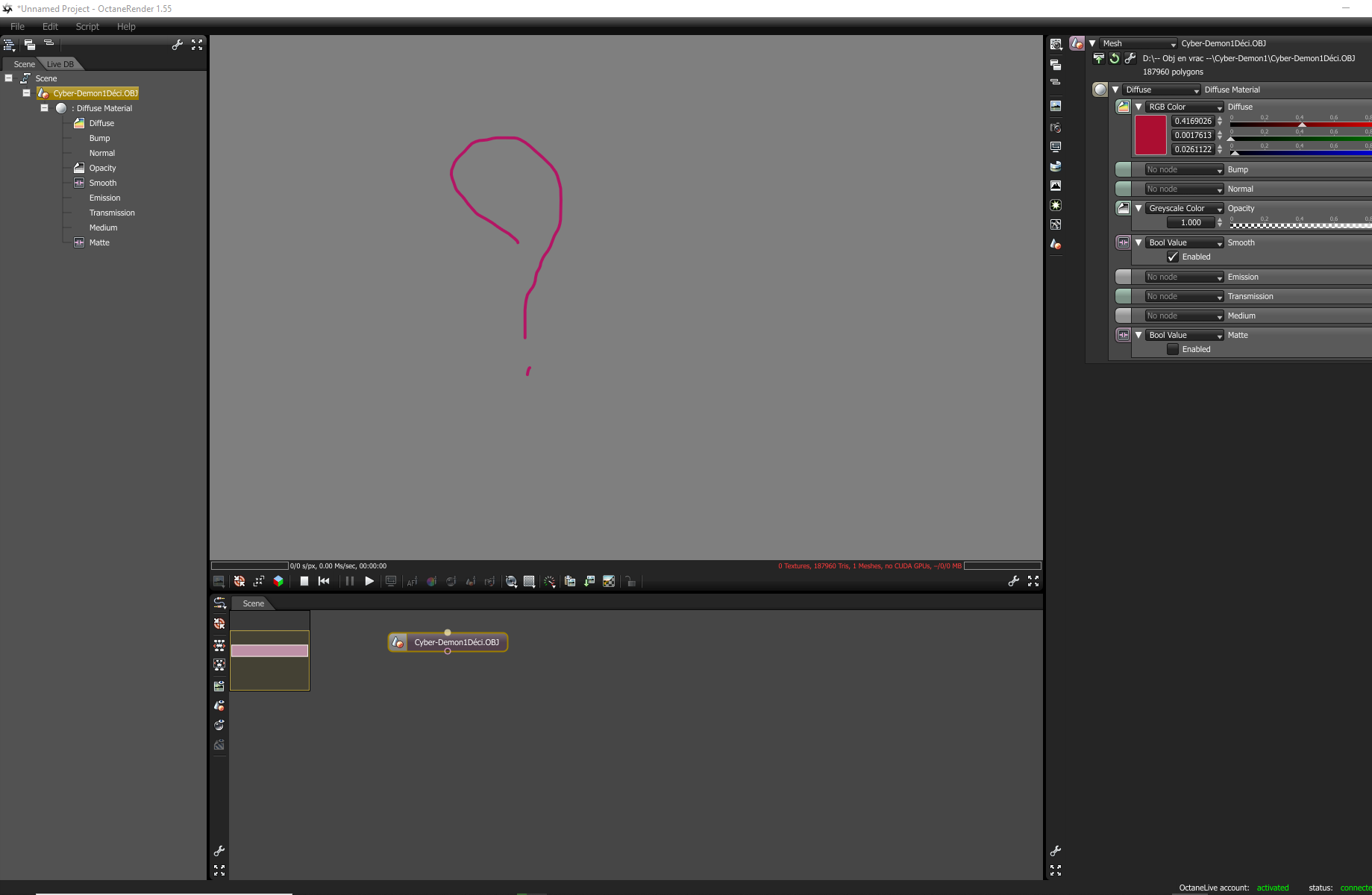
Task: Stop the render with the square button
Action: [304, 582]
